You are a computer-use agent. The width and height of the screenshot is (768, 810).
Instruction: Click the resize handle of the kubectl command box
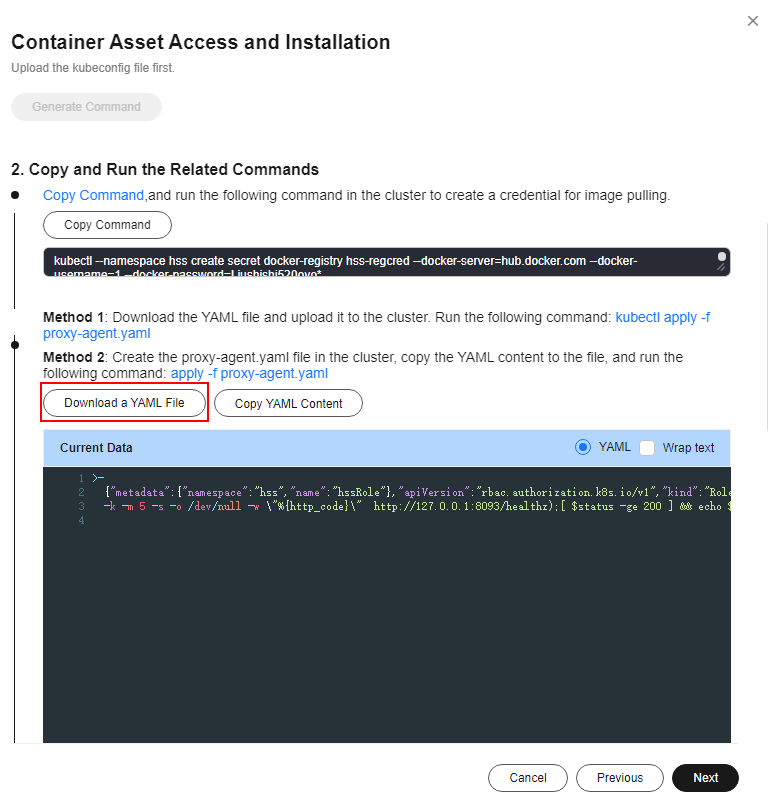tap(721, 268)
